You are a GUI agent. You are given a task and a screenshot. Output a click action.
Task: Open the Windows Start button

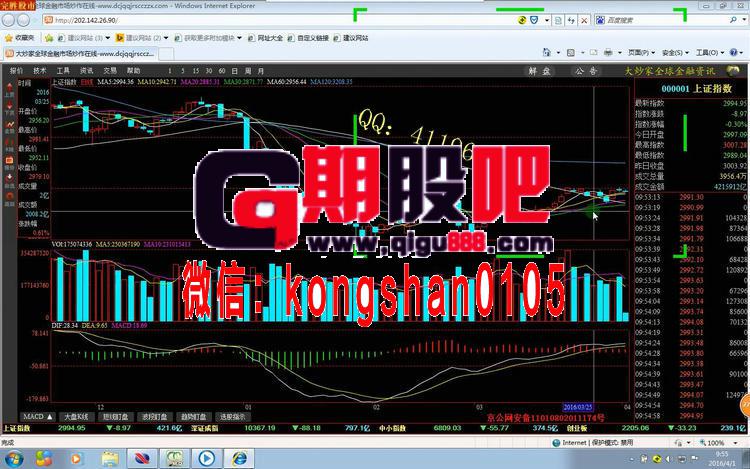pyautogui.click(x=13, y=459)
